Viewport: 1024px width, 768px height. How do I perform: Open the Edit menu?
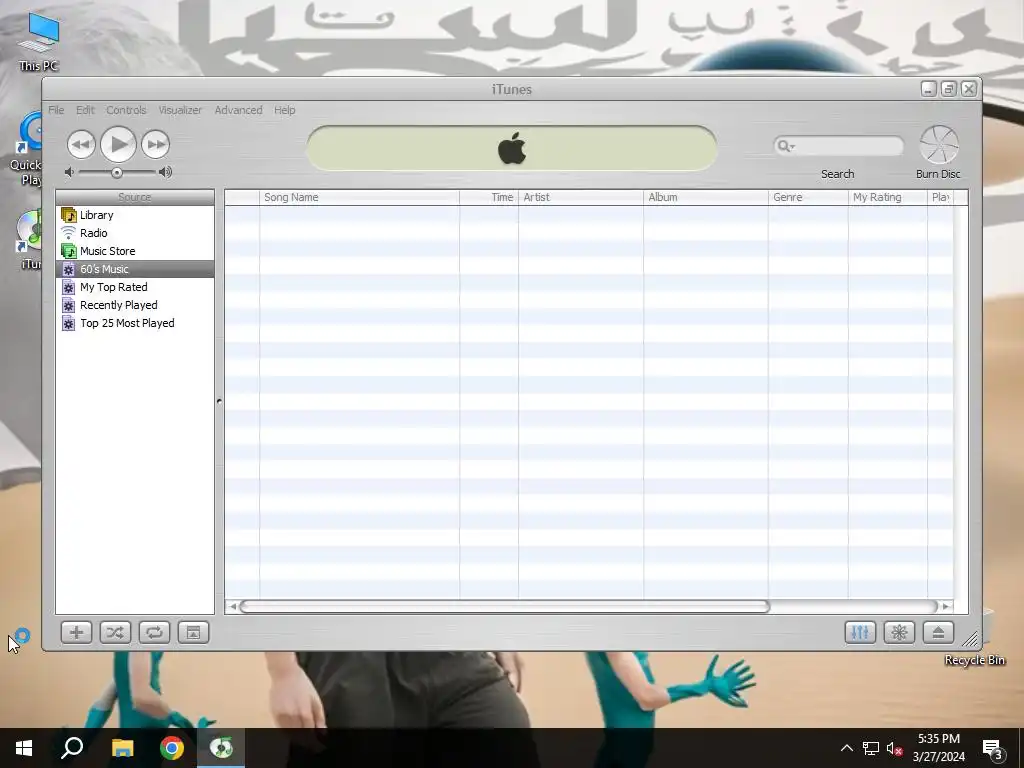85,110
